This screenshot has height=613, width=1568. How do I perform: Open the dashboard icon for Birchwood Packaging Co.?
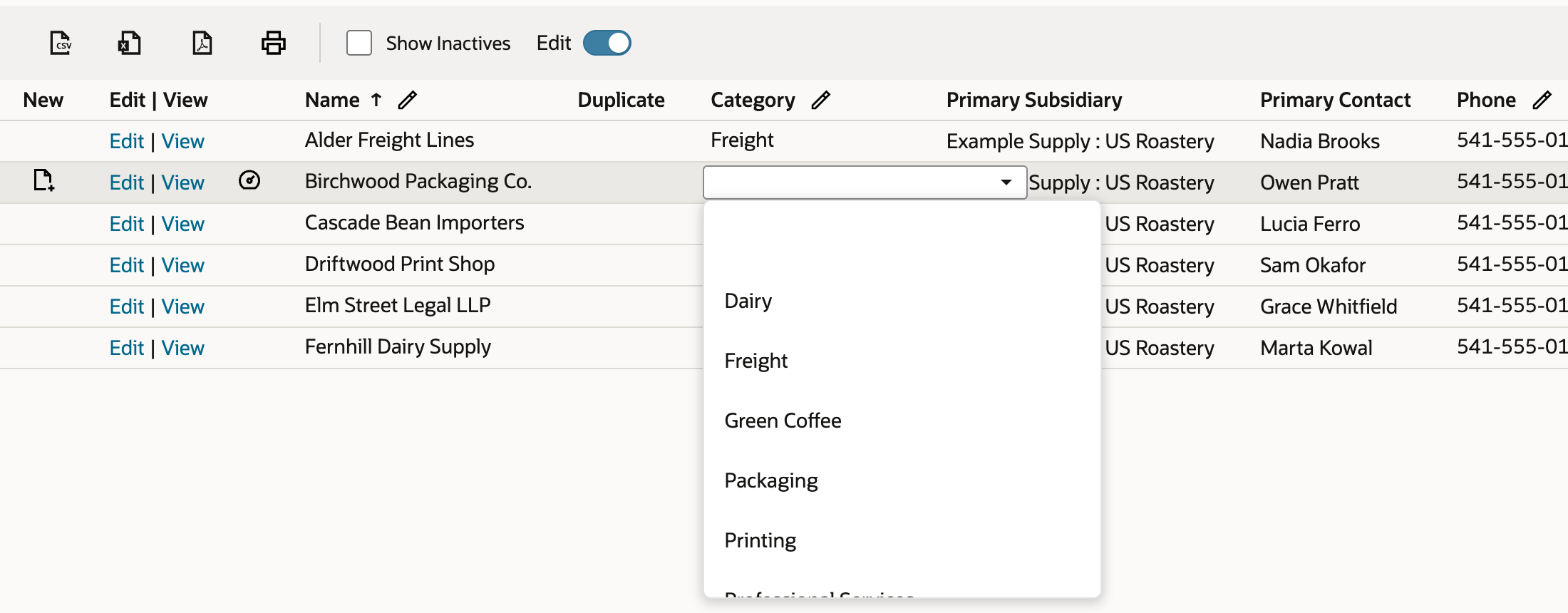coord(249,180)
